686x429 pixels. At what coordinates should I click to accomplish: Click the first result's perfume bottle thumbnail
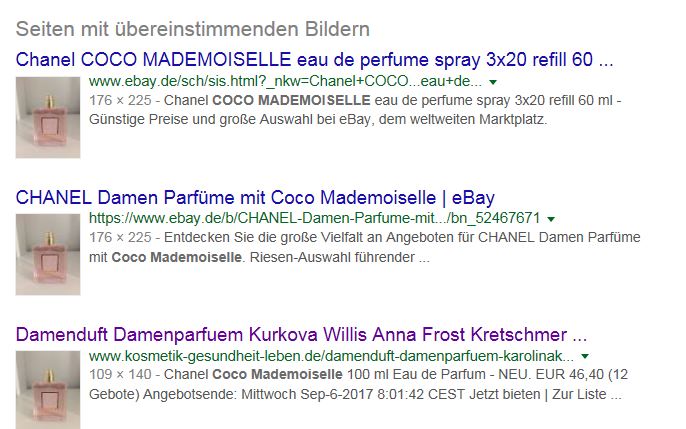tap(48, 117)
